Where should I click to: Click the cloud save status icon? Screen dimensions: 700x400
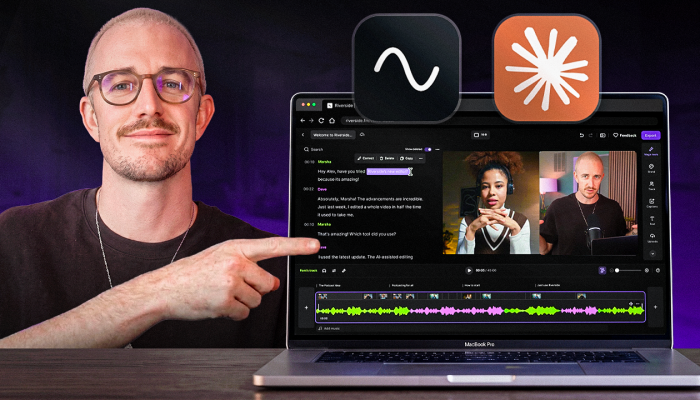[x=362, y=134]
